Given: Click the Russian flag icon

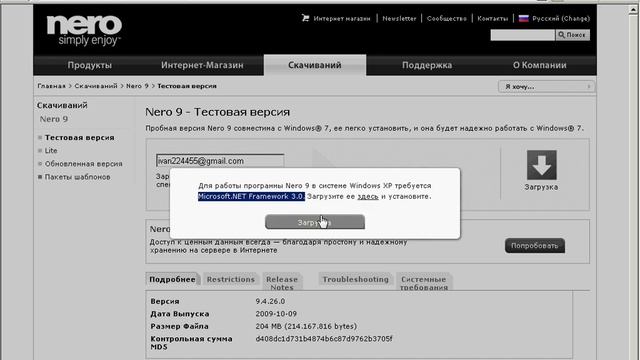Looking at the screenshot, I should point(523,18).
